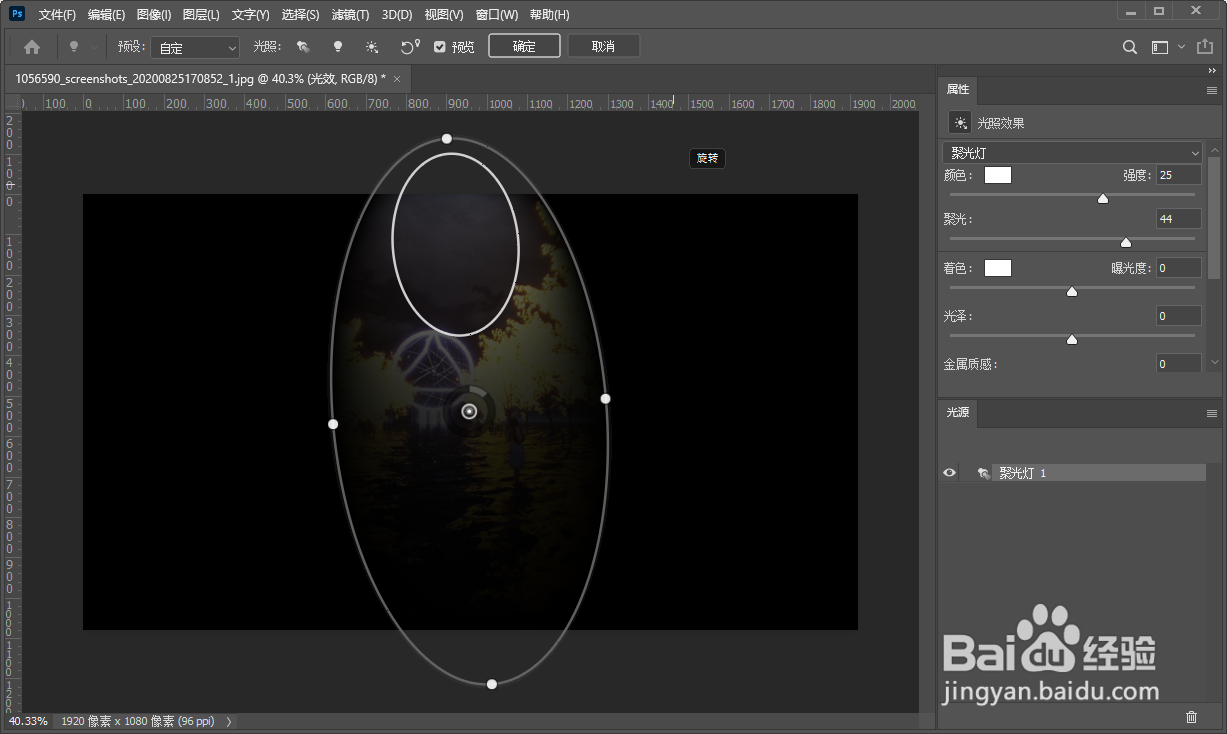The height and width of the screenshot is (734, 1227).
Task: Open the search magnifier icon
Action: (x=1130, y=47)
